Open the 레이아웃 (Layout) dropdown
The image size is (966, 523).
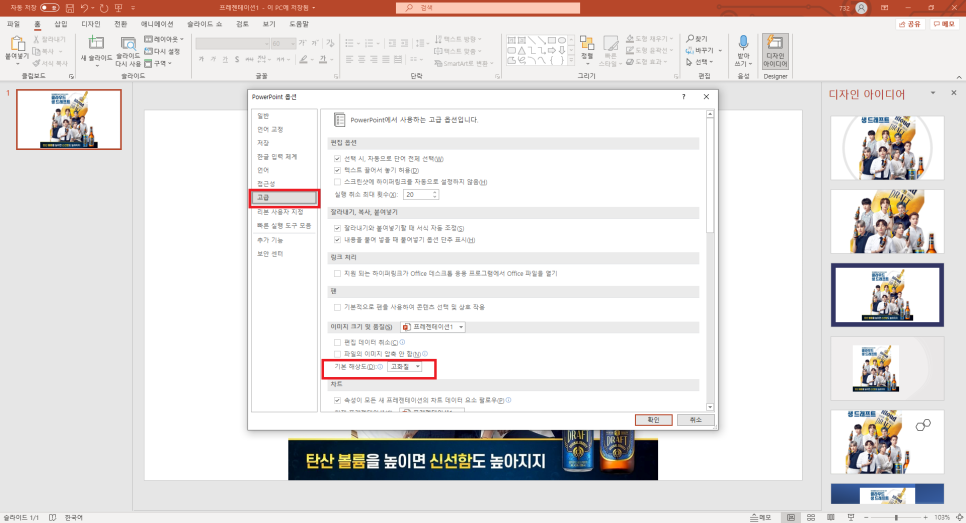pos(164,39)
